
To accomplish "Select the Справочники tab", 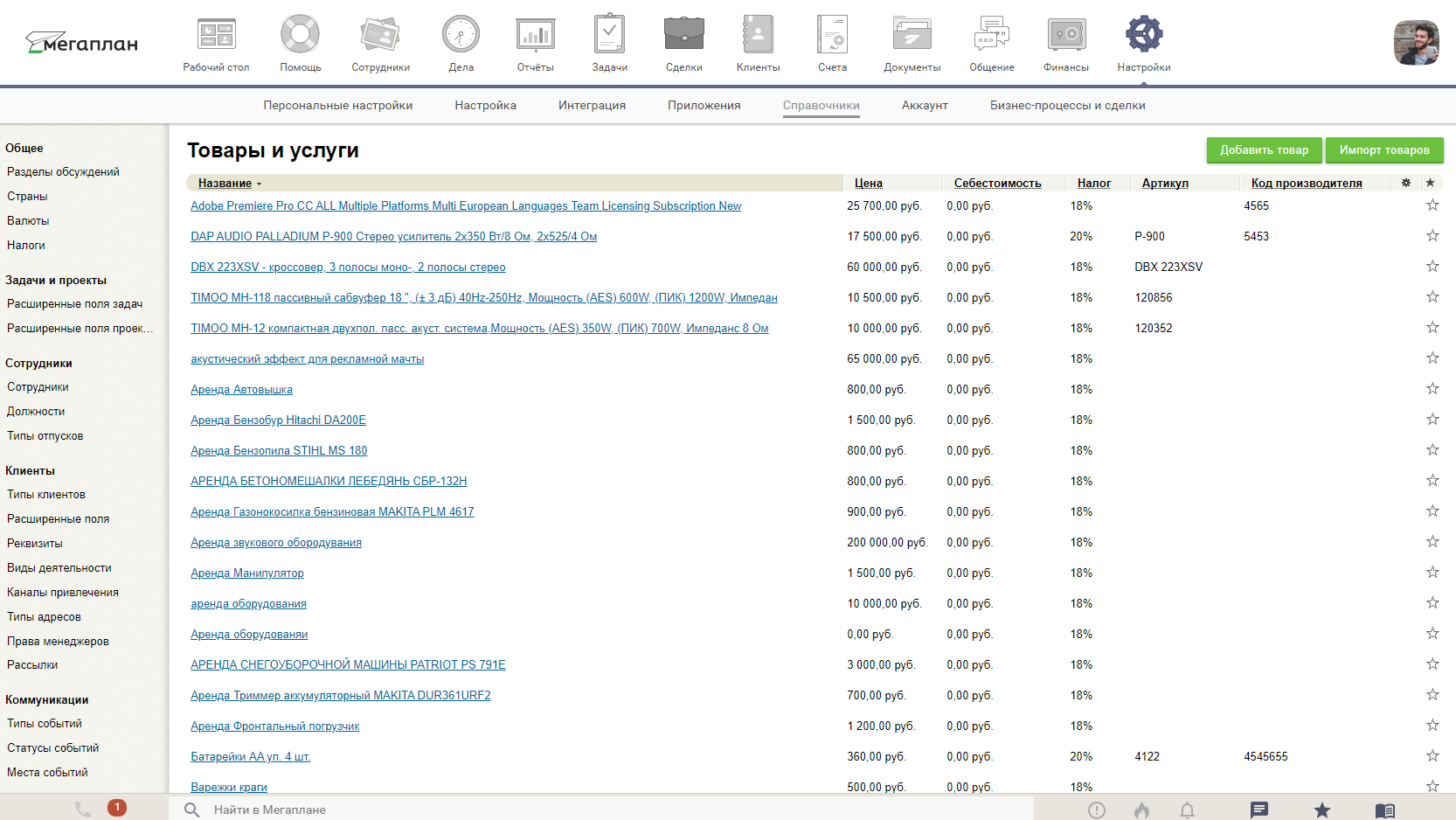I will (821, 105).
